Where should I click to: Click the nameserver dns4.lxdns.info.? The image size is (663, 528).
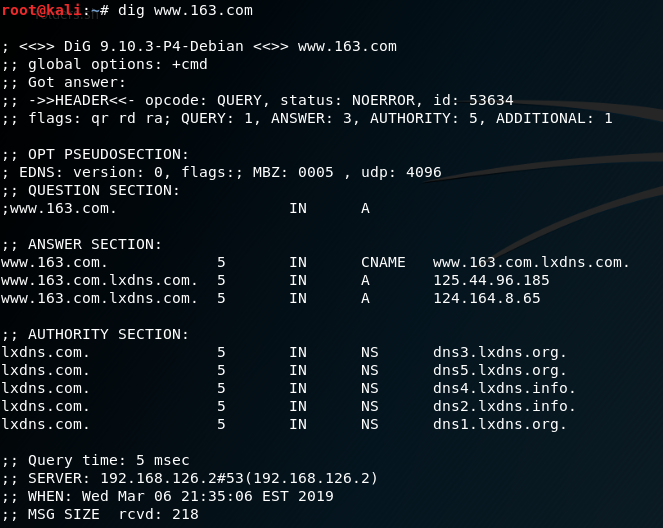[x=504, y=388]
